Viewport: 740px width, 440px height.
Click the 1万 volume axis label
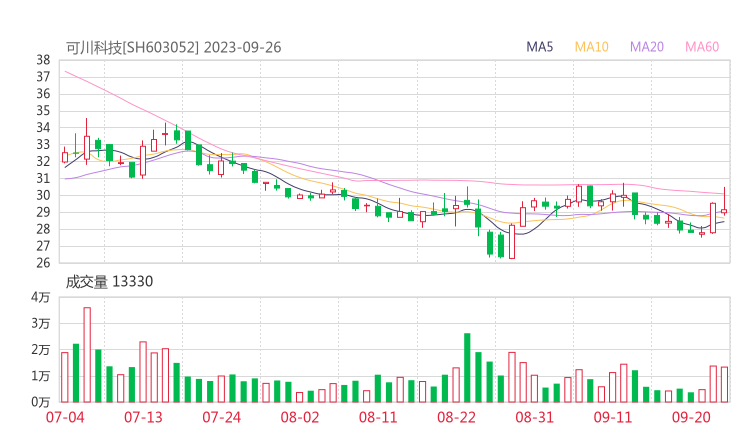tap(41, 376)
